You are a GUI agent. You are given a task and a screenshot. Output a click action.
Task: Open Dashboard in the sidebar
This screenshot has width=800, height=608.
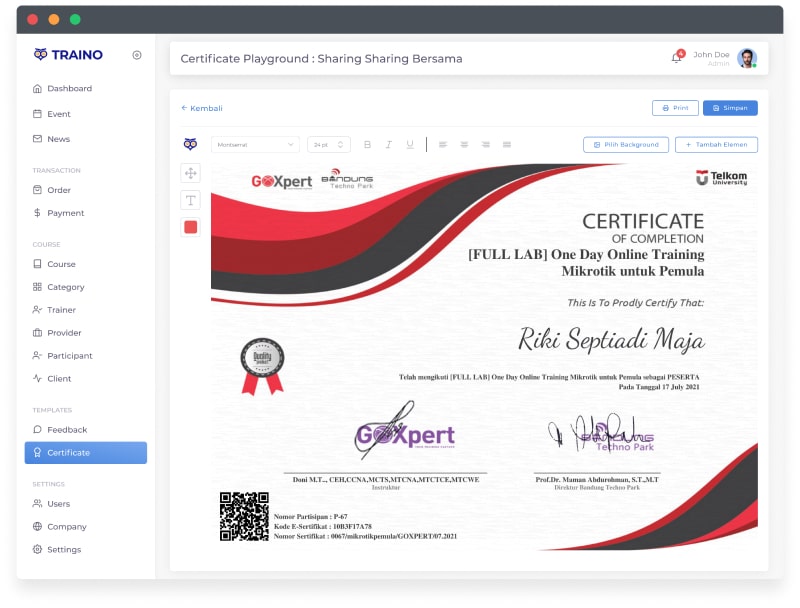click(69, 88)
